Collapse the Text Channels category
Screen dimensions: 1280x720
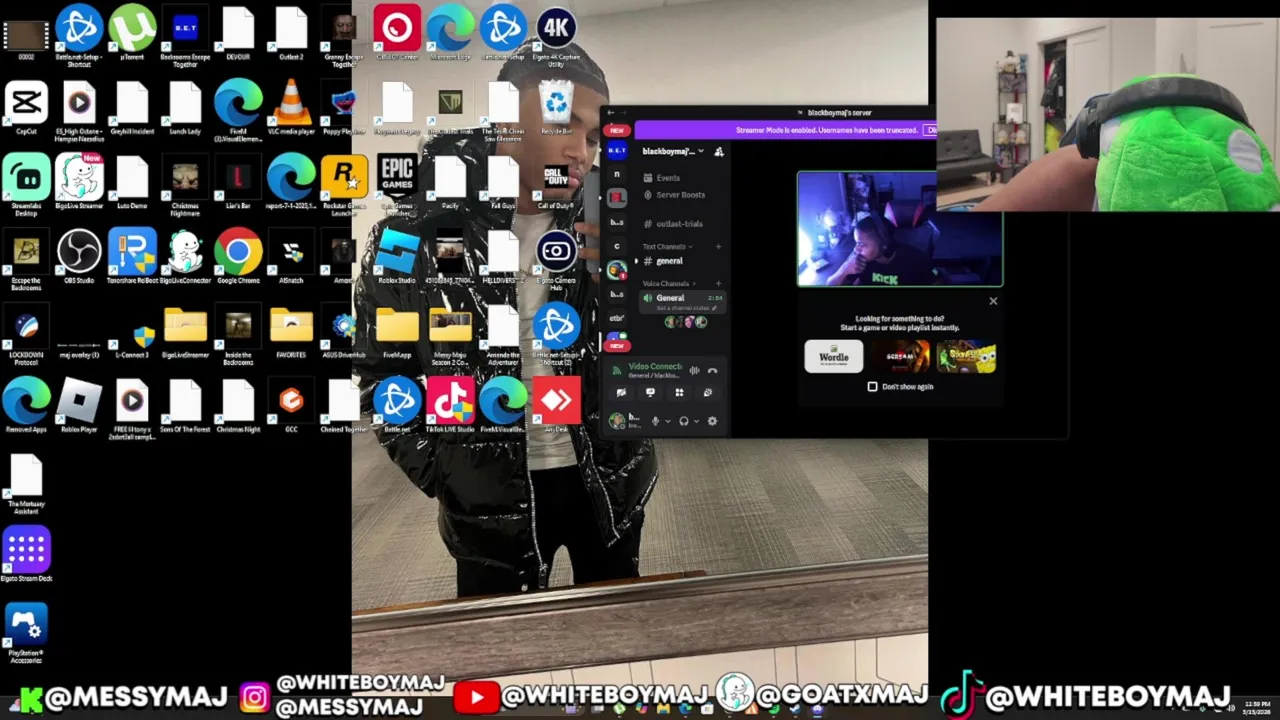coord(667,247)
